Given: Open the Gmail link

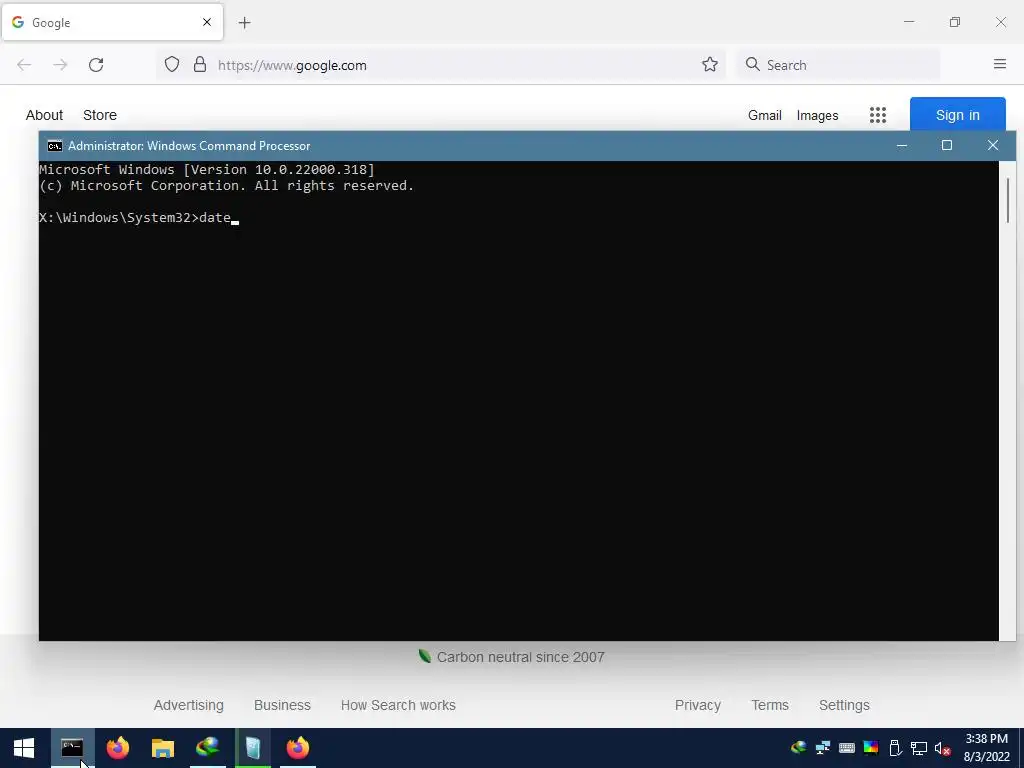Looking at the screenshot, I should [x=765, y=116].
